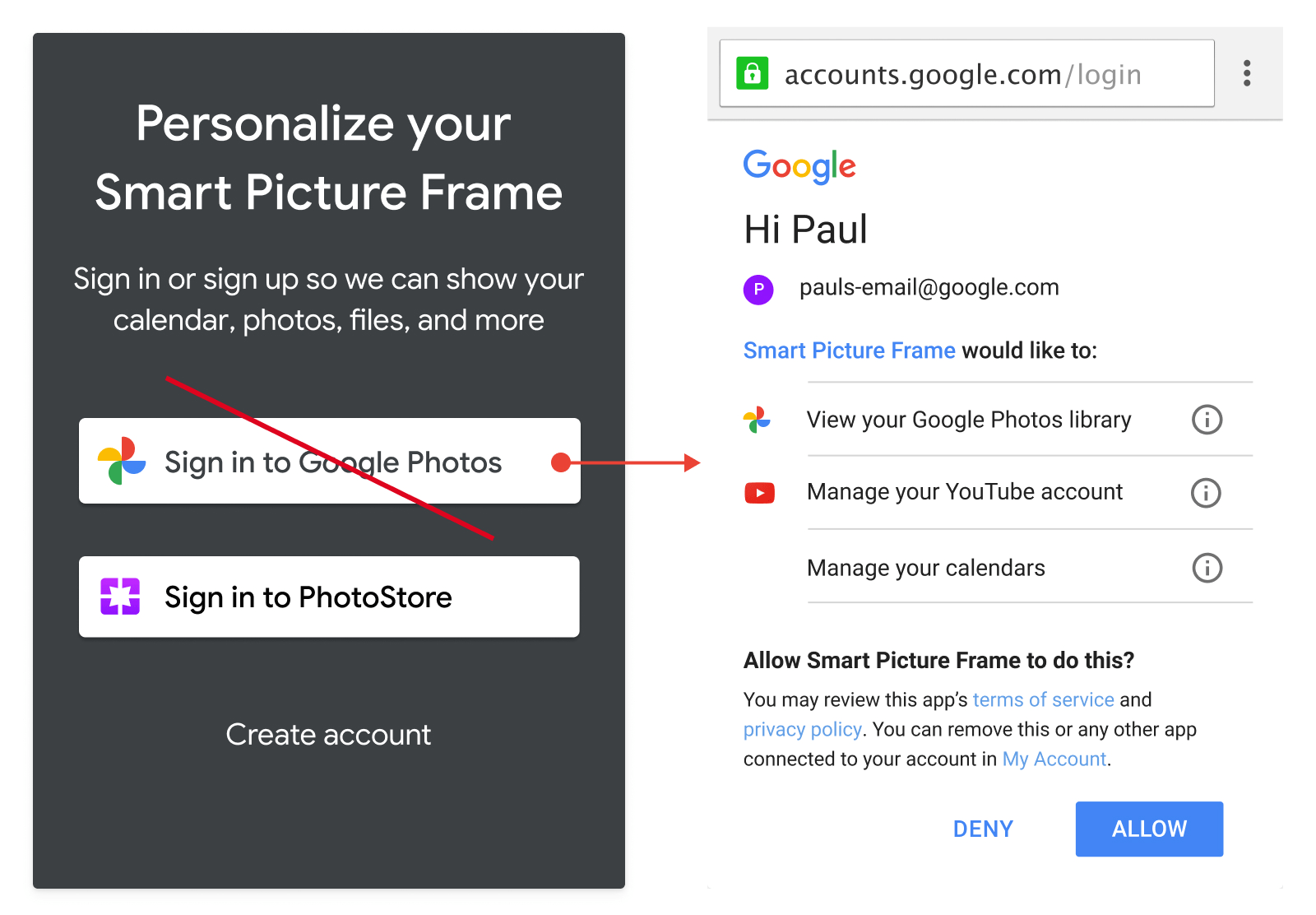Click DENY to refuse permissions
Viewport: 1316px width, 915px height.
(983, 829)
